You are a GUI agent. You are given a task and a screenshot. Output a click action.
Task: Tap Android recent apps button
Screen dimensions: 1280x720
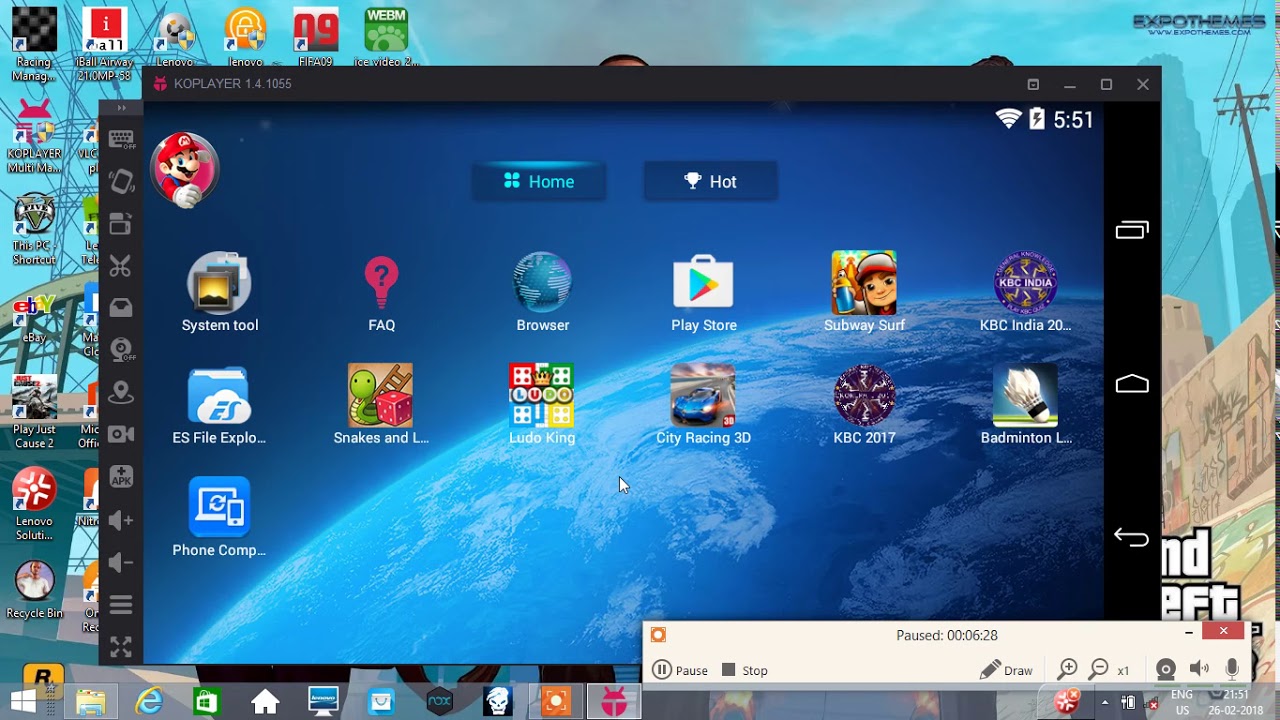click(x=1132, y=230)
